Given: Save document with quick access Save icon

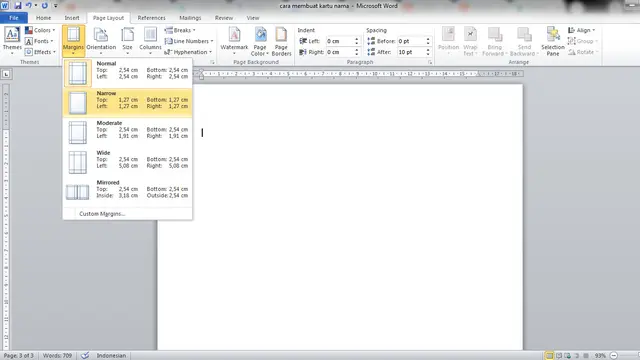Looking at the screenshot, I should (x=18, y=6).
